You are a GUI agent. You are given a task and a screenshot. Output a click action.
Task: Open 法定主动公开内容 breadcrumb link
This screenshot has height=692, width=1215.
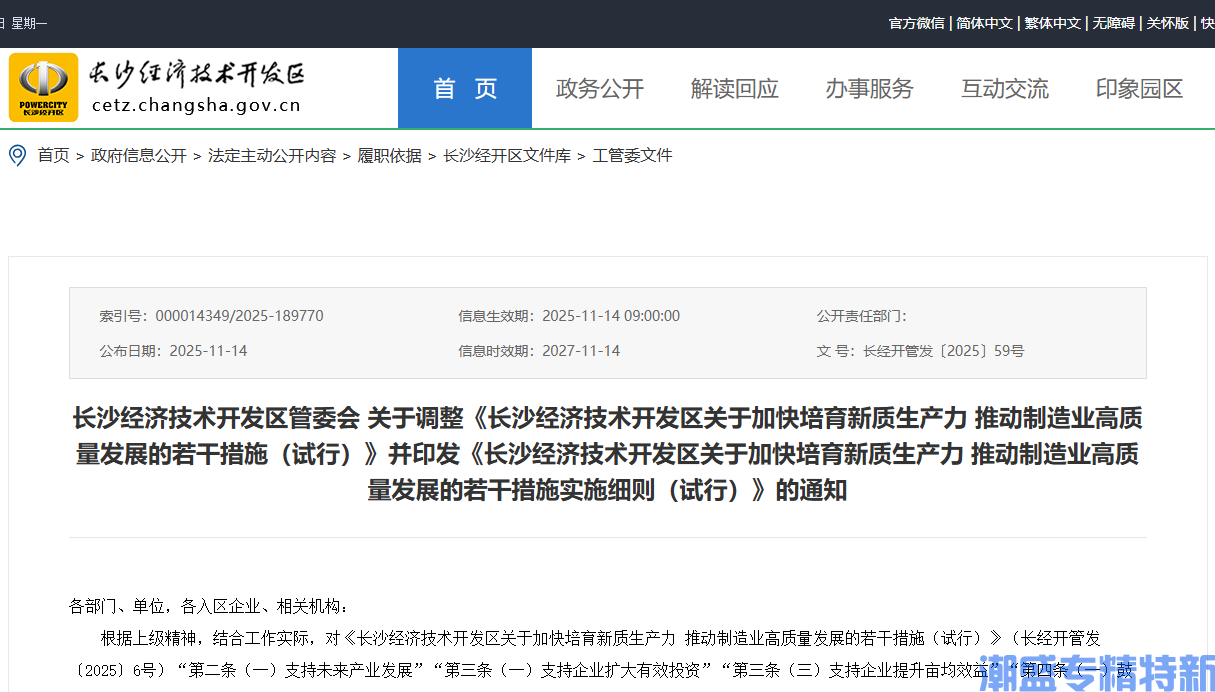click(x=271, y=155)
